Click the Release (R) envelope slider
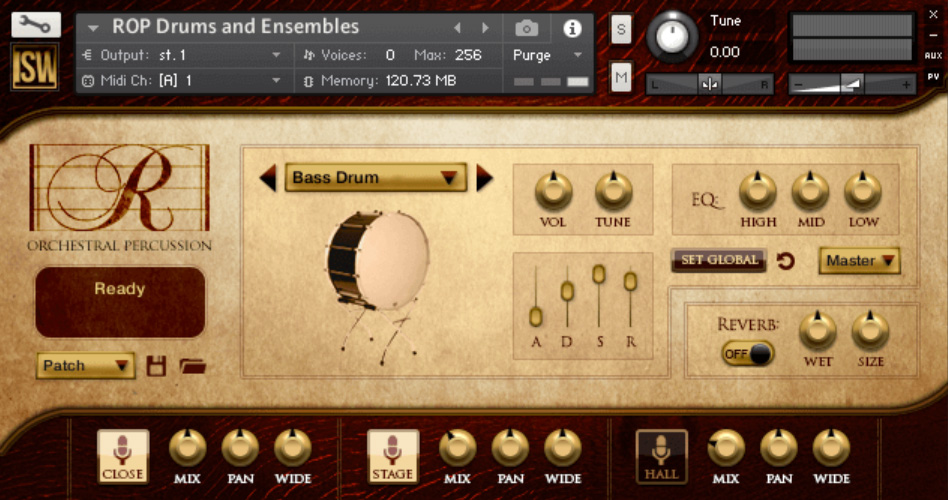This screenshot has width=948, height=500. (630, 281)
